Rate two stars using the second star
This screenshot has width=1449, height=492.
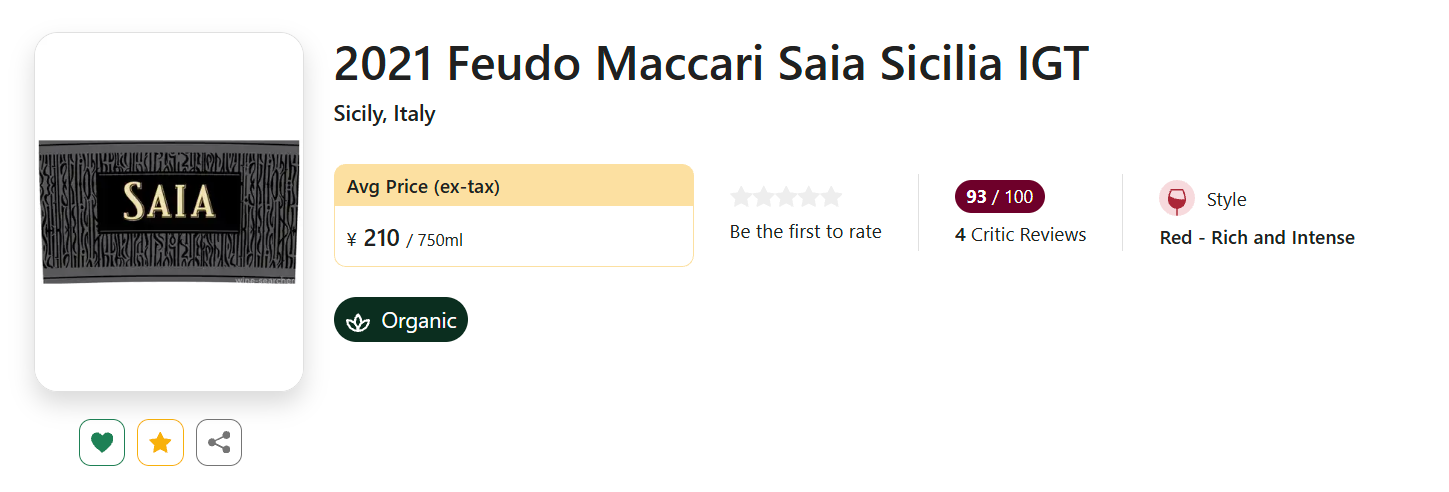[764, 197]
